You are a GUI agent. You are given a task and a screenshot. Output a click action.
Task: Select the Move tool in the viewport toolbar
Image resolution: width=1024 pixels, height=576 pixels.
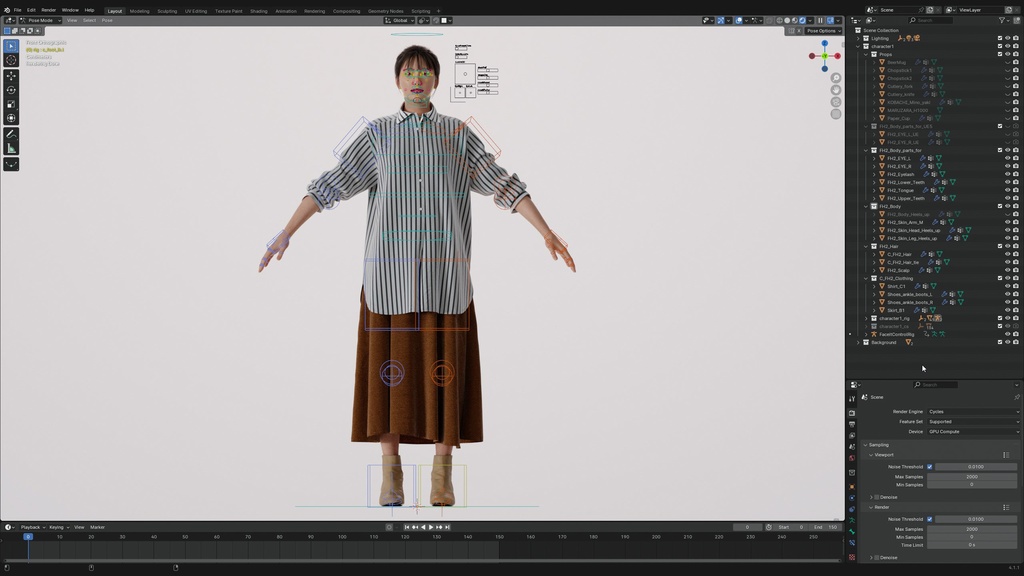(11, 75)
